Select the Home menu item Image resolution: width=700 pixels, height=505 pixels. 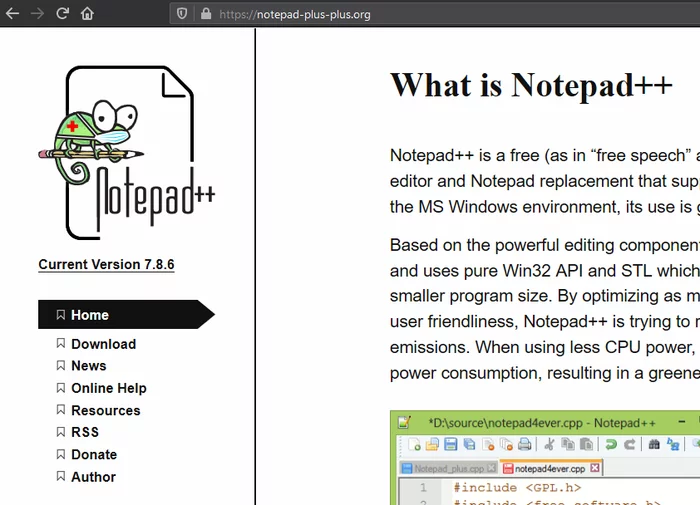tap(126, 315)
